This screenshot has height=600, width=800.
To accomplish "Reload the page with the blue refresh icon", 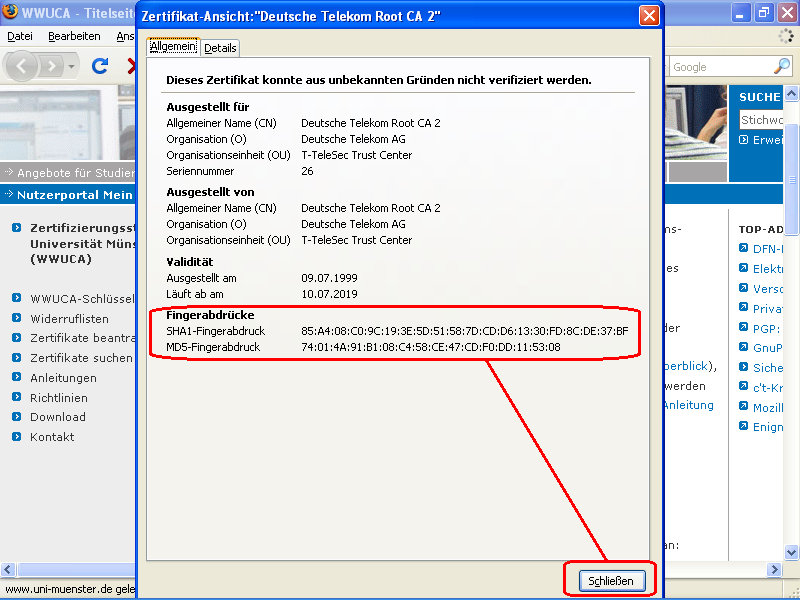I will [x=100, y=66].
